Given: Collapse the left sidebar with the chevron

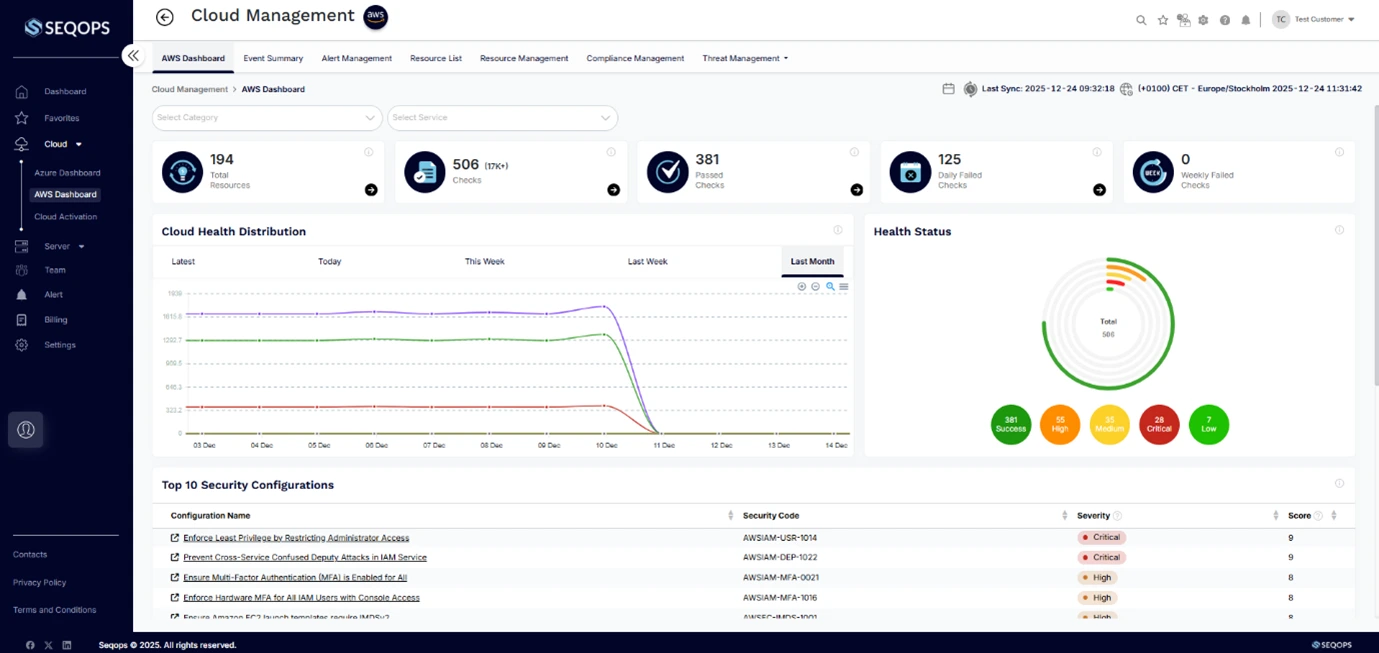Looking at the screenshot, I should click(x=133, y=55).
